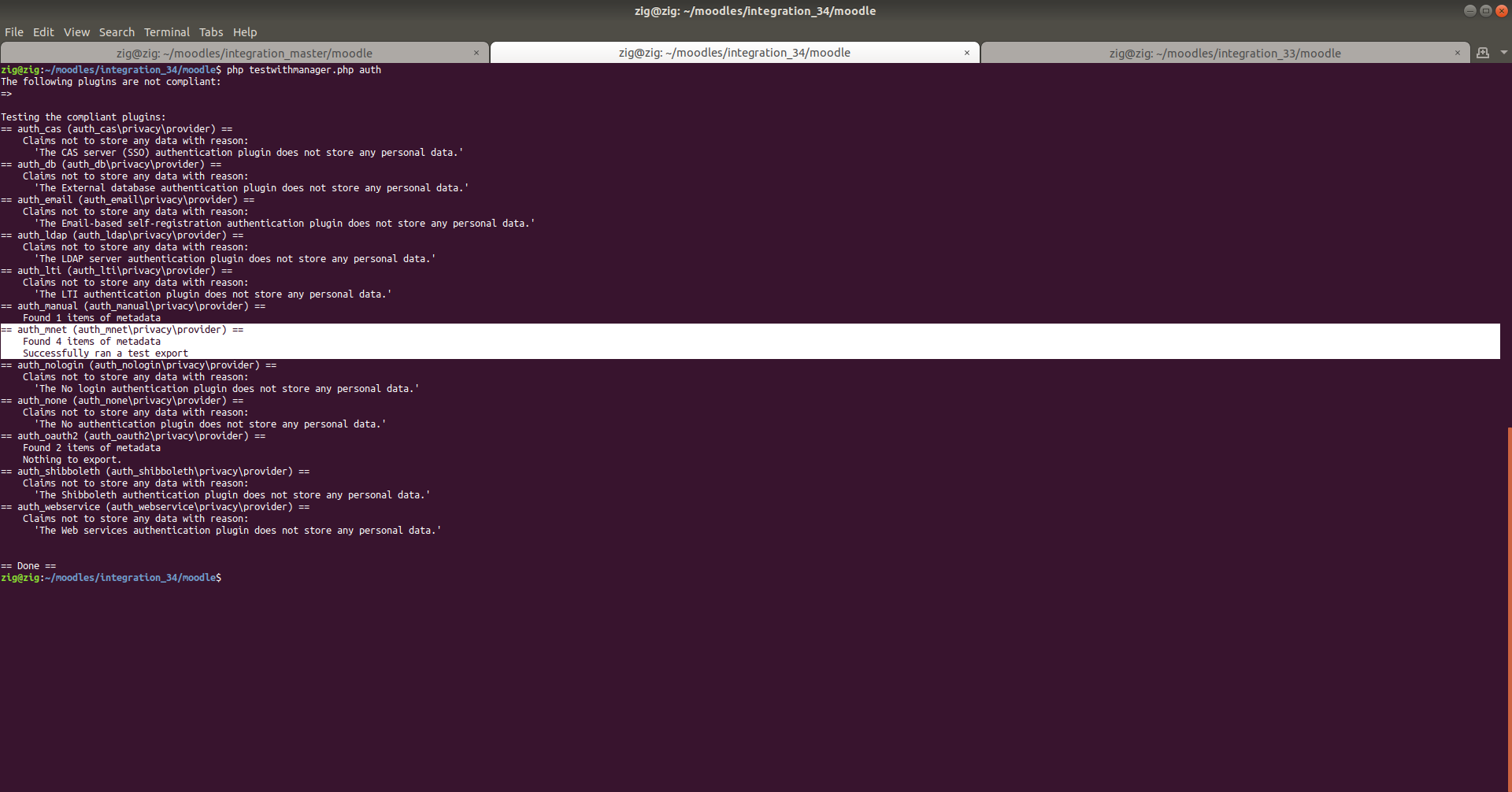This screenshot has width=1512, height=792.
Task: Click the auth_webservice provider header line
Action: [x=155, y=507]
